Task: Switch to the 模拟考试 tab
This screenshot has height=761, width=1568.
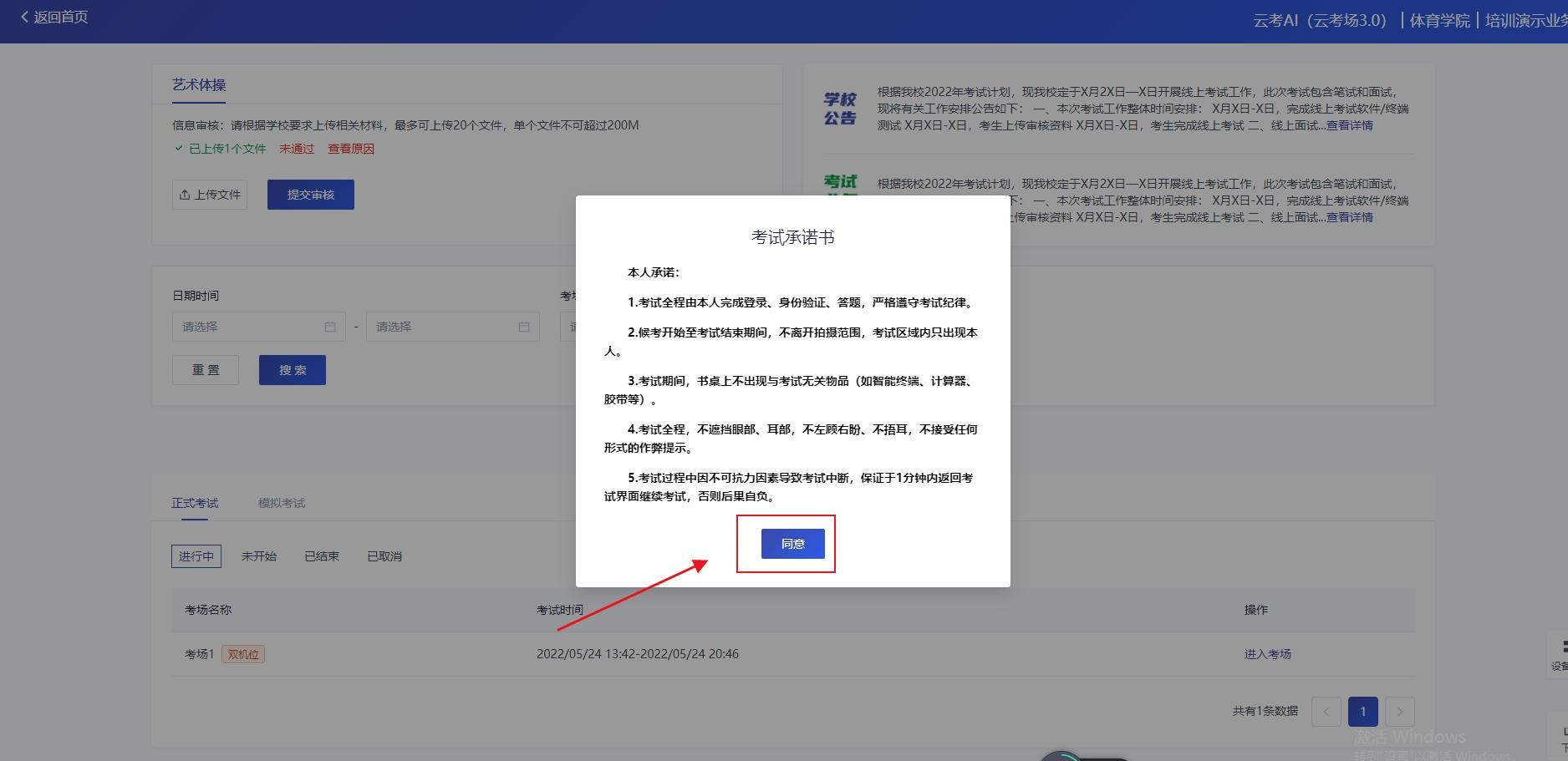Action: 282,503
